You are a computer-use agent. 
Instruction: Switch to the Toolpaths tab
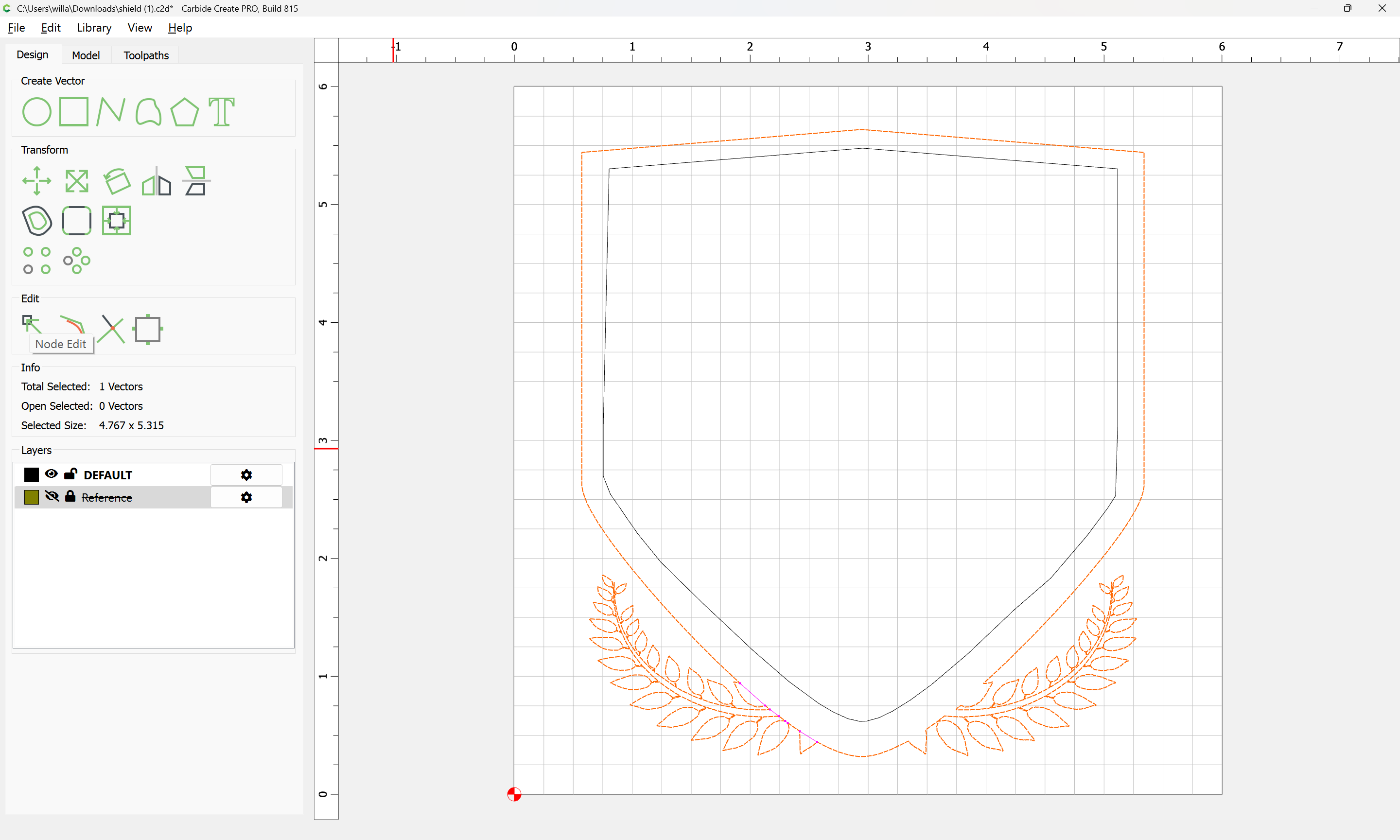tap(146, 55)
